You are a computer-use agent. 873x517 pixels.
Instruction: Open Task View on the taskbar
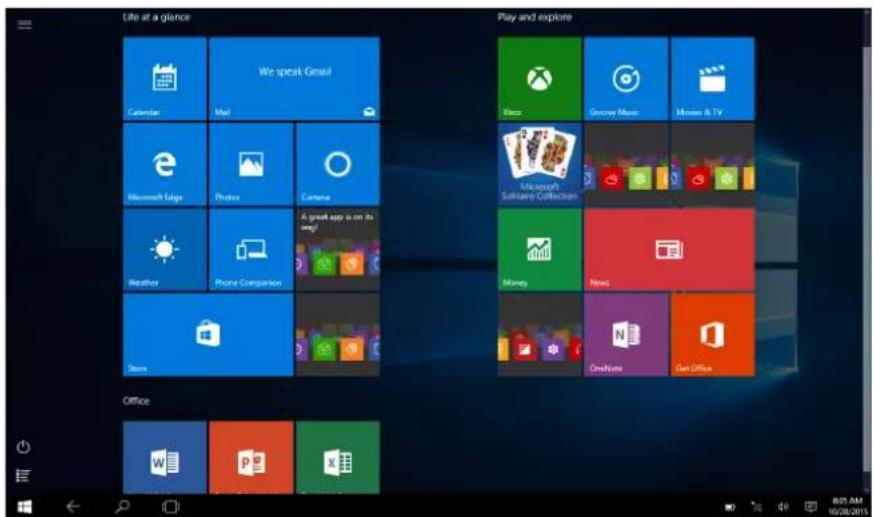pyautogui.click(x=169, y=506)
